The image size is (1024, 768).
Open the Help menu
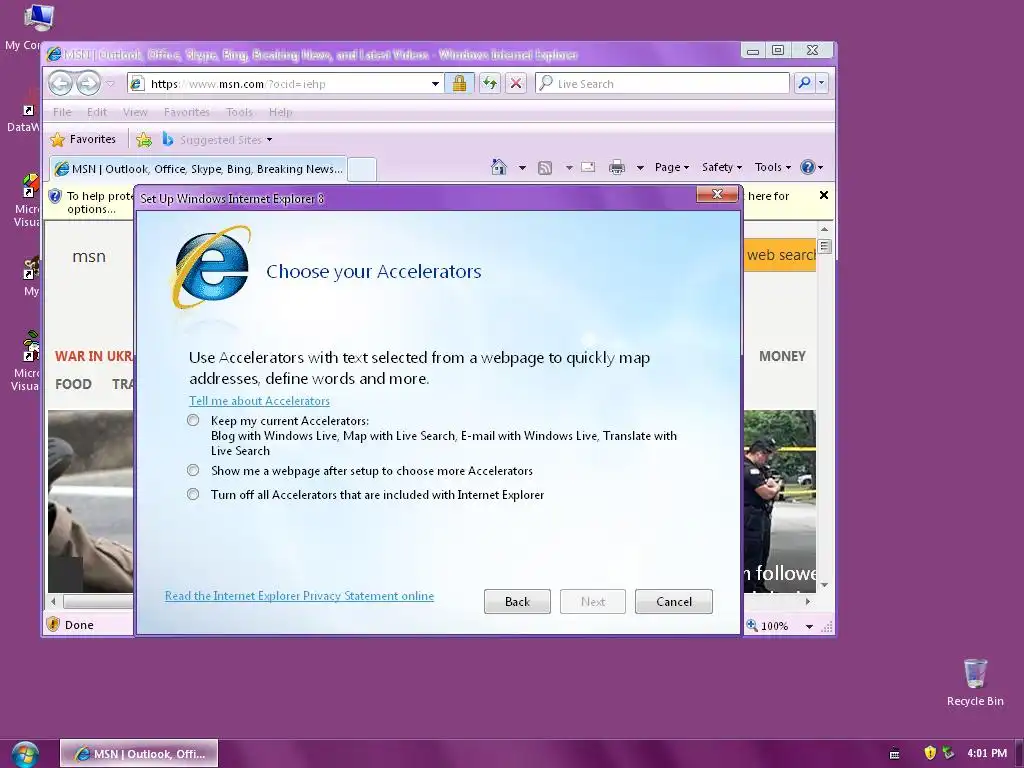pyautogui.click(x=280, y=112)
